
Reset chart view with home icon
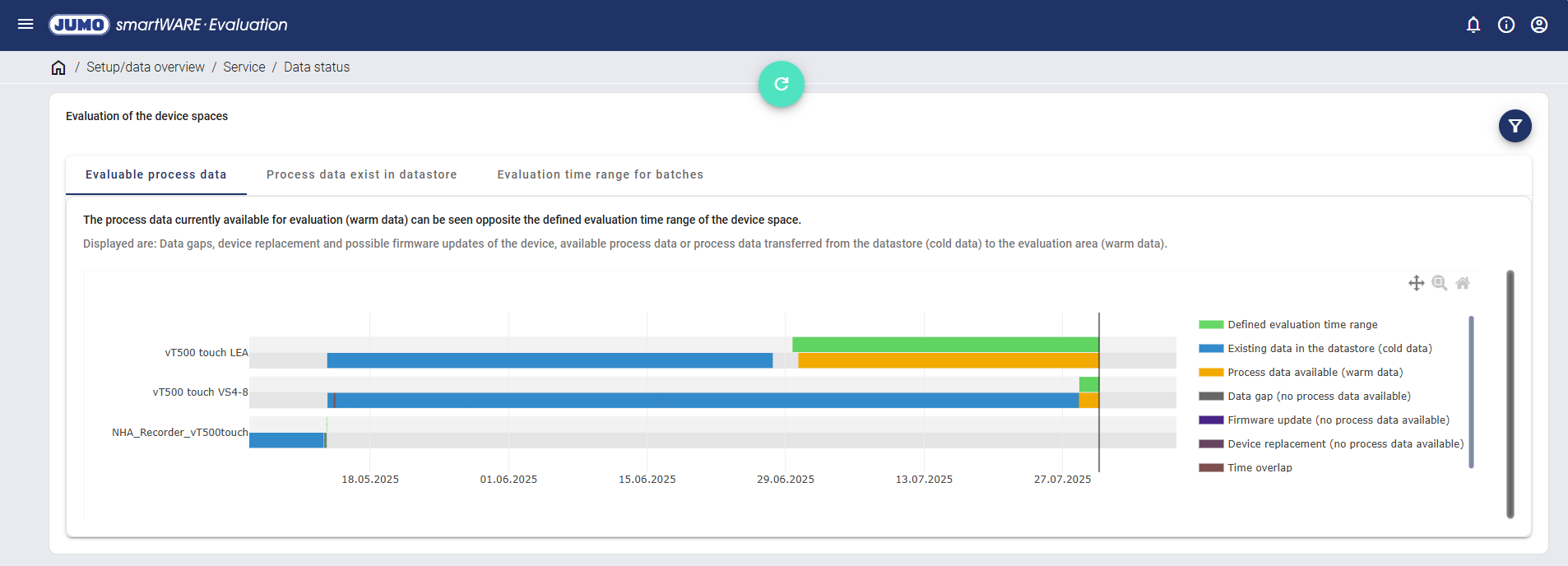coord(1462,283)
